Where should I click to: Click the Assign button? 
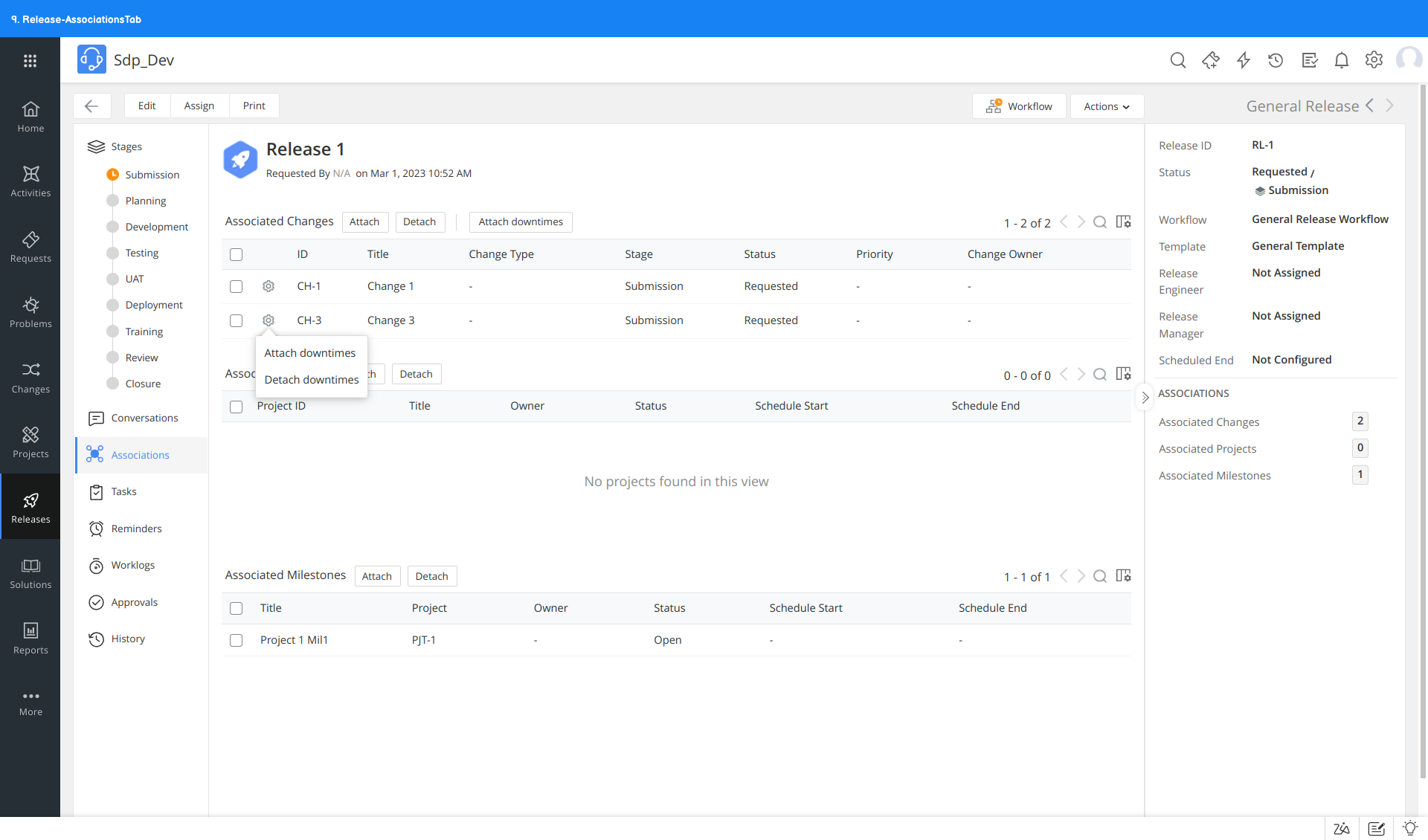199,106
